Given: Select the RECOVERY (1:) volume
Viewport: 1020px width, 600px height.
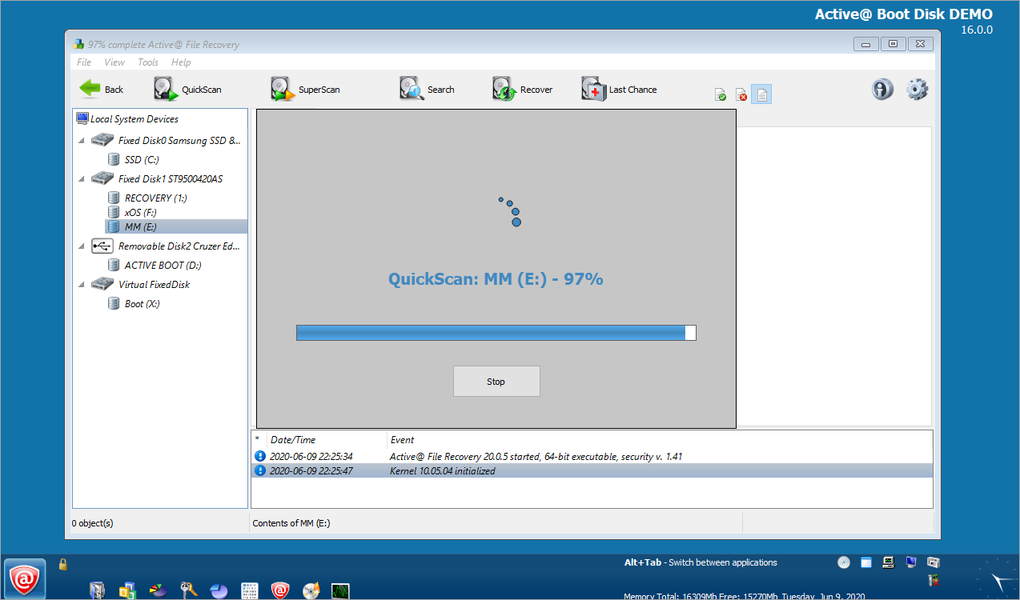Looking at the screenshot, I should (148, 198).
